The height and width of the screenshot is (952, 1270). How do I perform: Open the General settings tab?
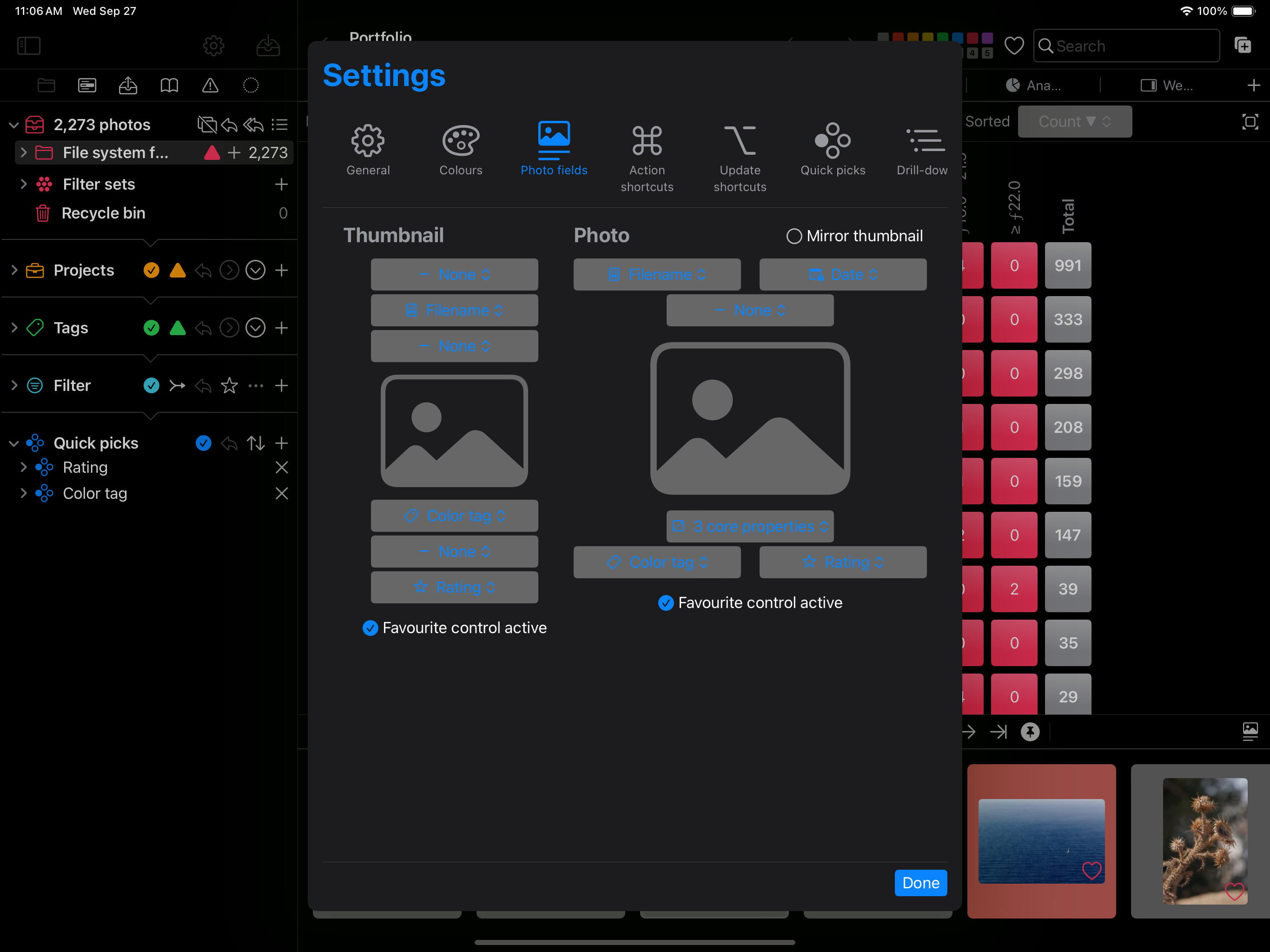368,150
